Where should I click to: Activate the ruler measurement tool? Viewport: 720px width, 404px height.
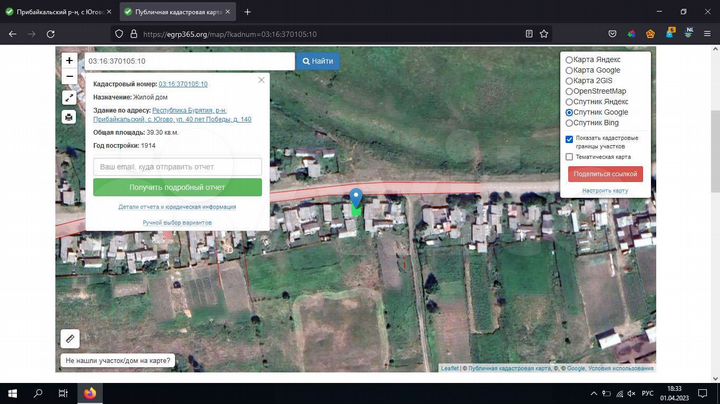tap(70, 339)
